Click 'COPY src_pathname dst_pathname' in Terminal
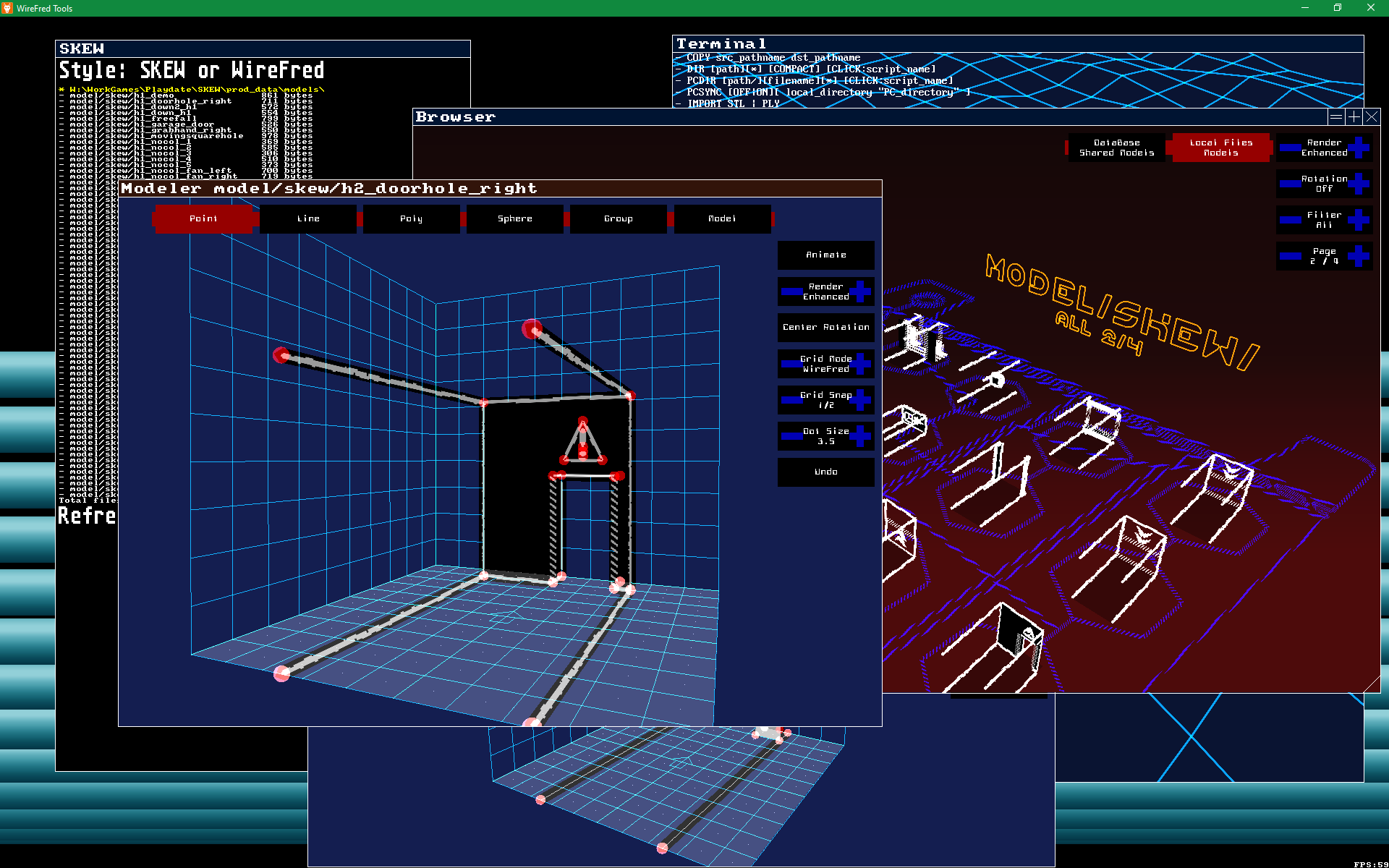 coord(773,58)
